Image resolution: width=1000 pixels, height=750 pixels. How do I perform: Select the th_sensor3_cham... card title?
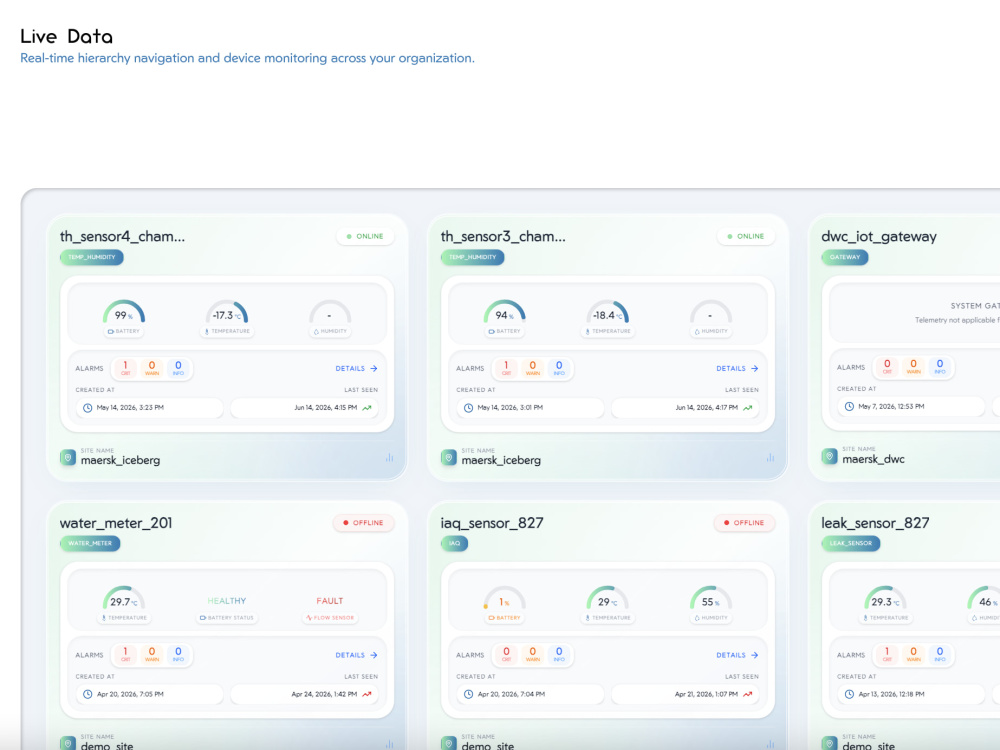503,237
